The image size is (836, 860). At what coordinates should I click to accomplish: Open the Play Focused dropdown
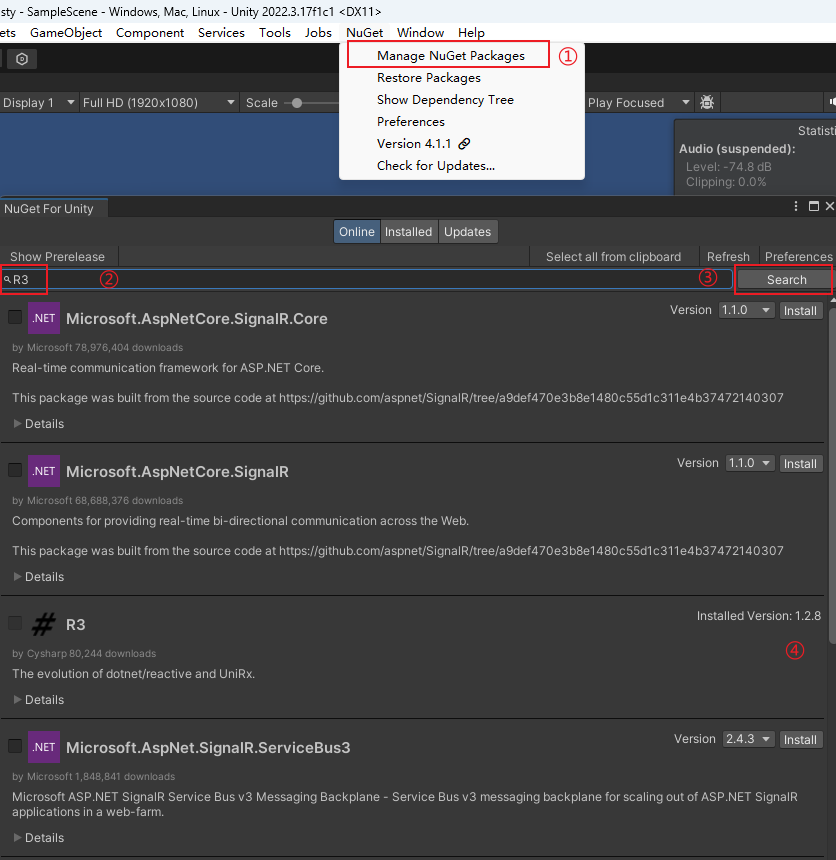(639, 103)
